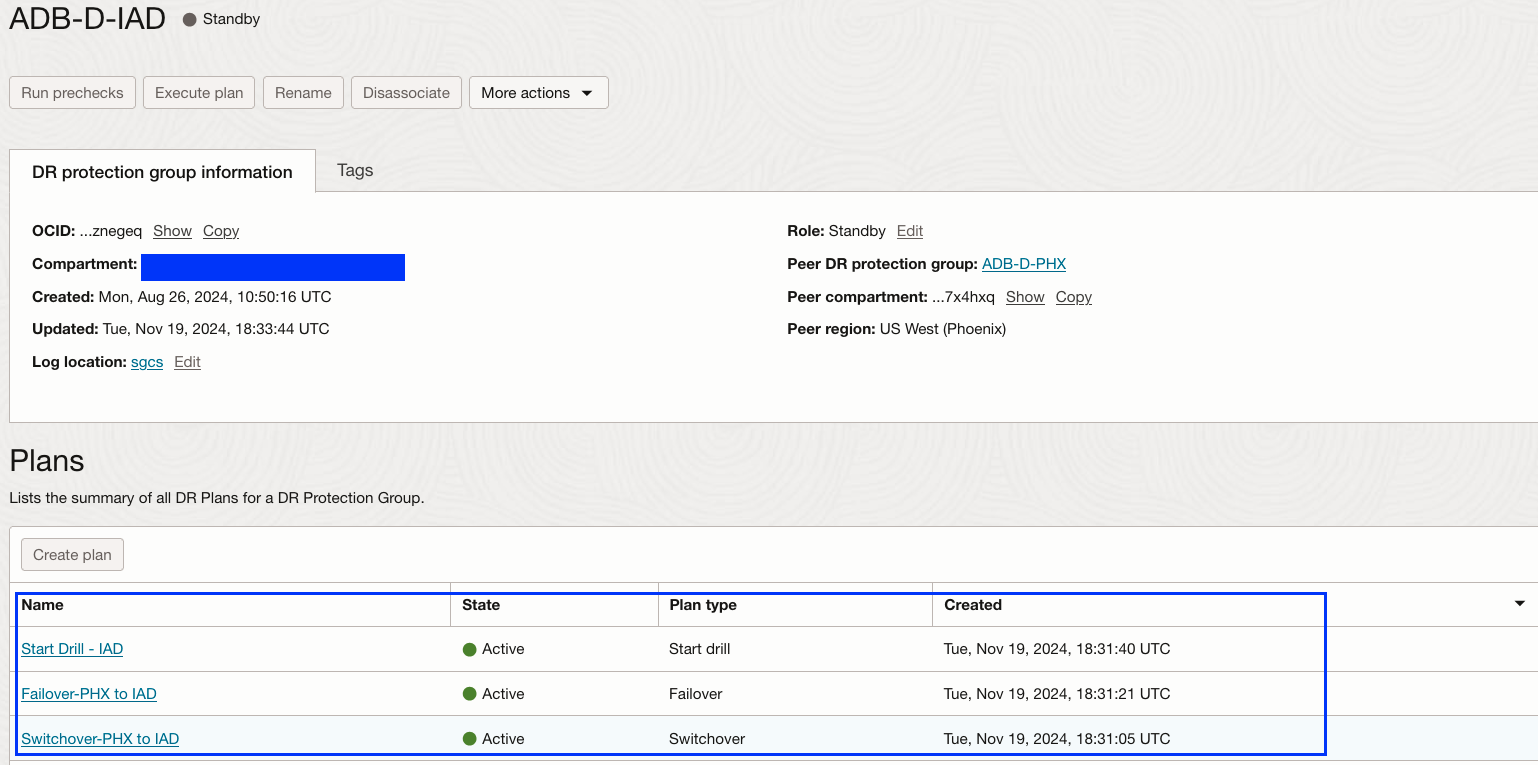
Task: Show the full OCID value
Action: [172, 231]
